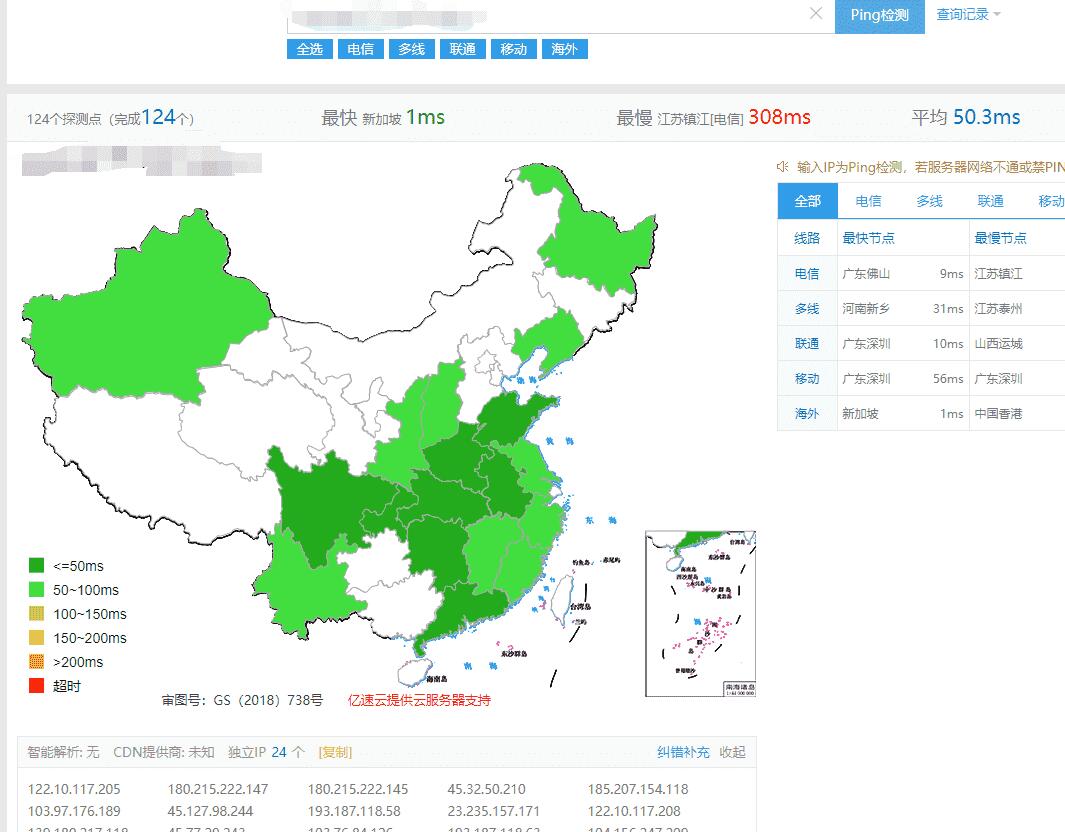Switch to the 全部 tab in the node panel

807,201
